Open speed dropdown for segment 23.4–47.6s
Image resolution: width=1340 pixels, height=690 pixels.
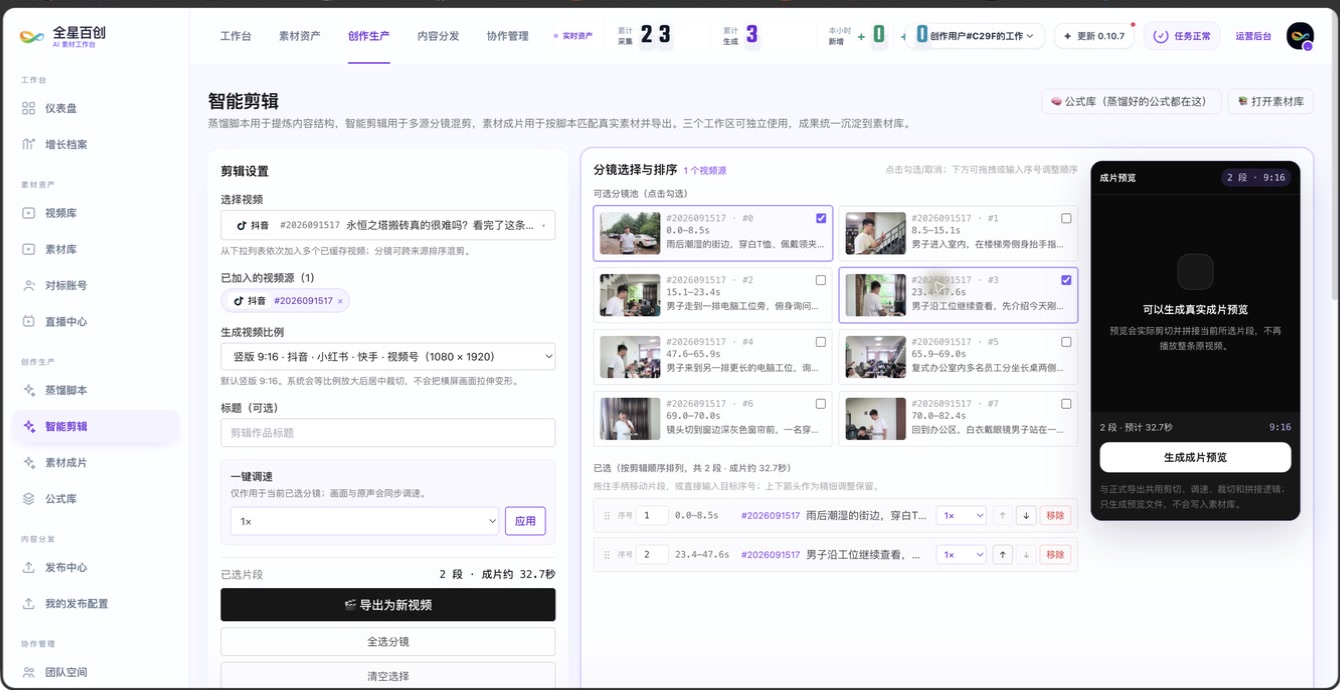pos(961,554)
